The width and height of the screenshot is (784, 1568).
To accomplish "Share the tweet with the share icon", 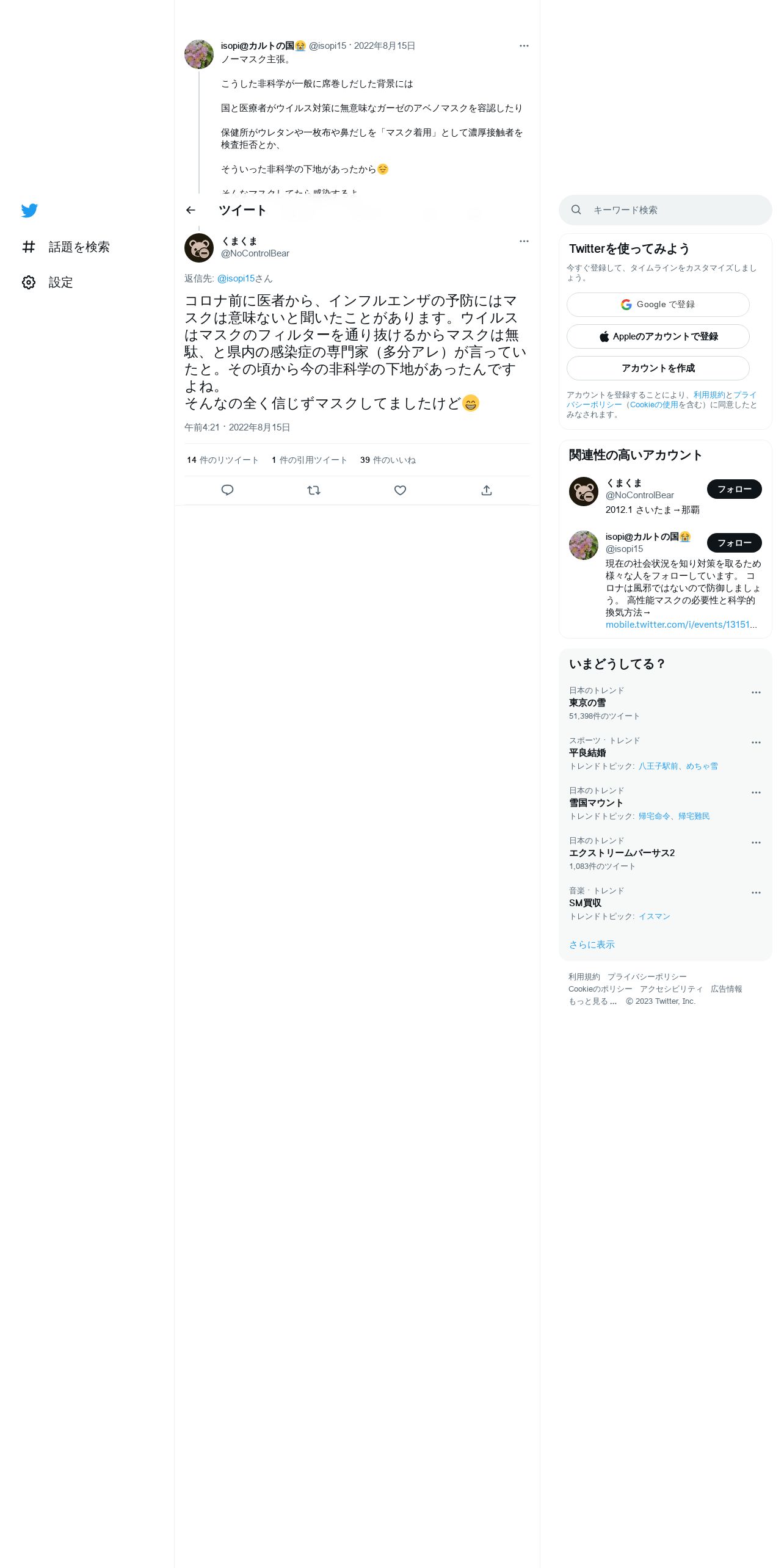I will coord(487,490).
